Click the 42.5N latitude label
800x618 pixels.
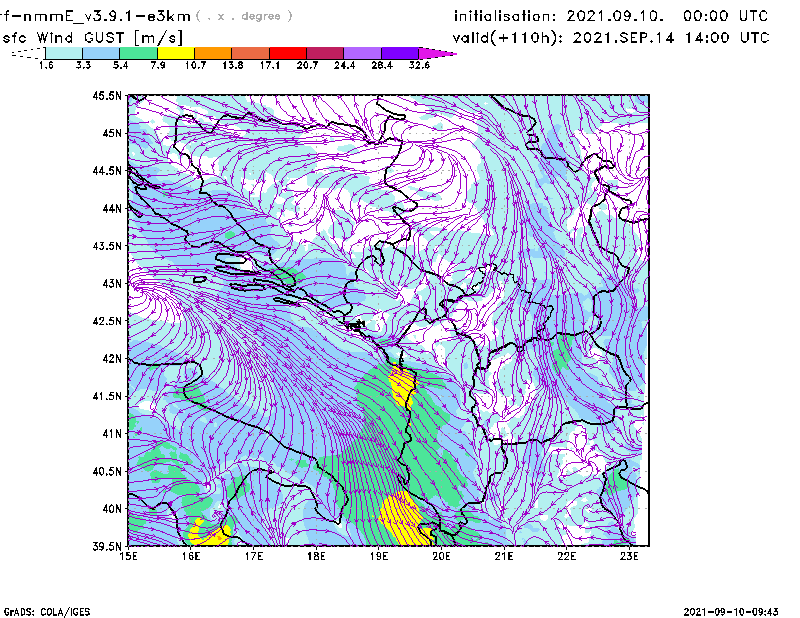[107, 321]
